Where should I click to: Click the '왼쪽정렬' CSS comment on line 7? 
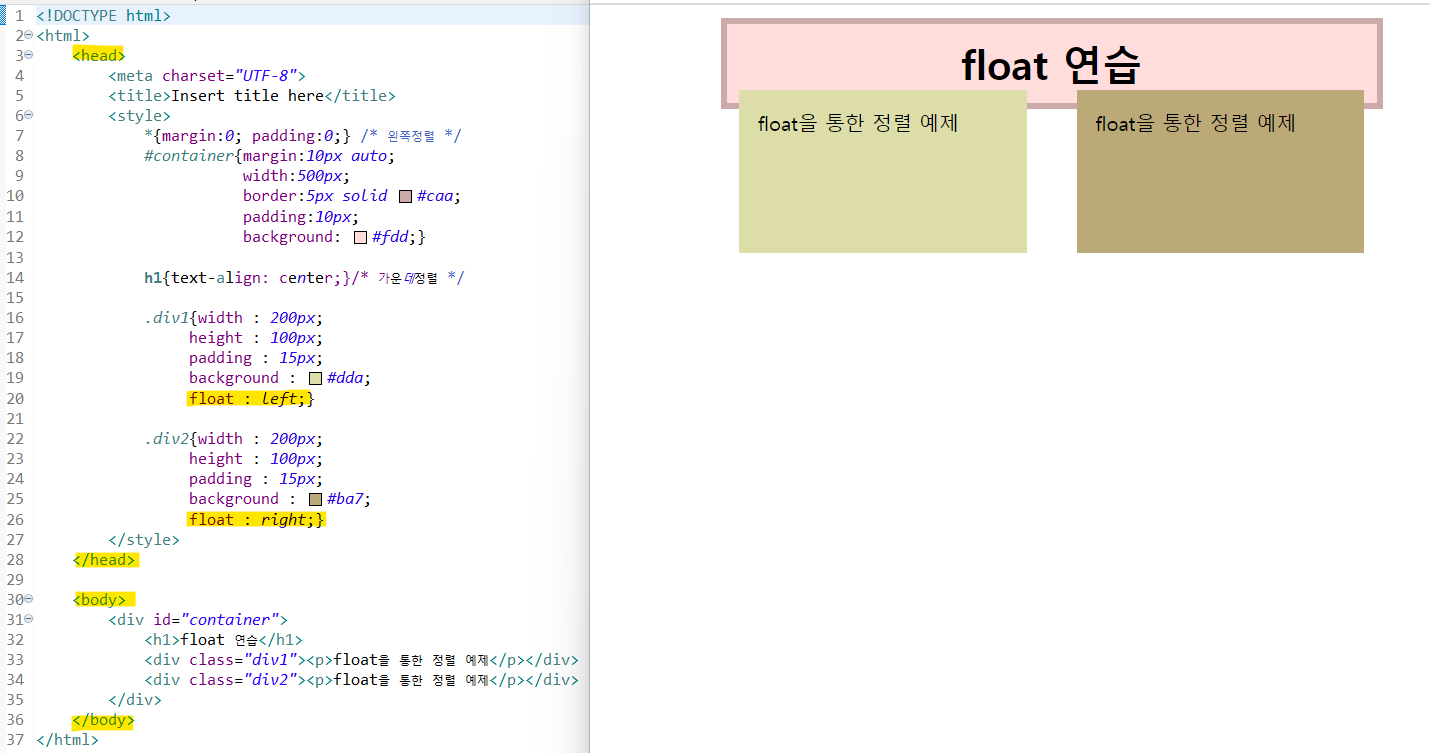[411, 136]
